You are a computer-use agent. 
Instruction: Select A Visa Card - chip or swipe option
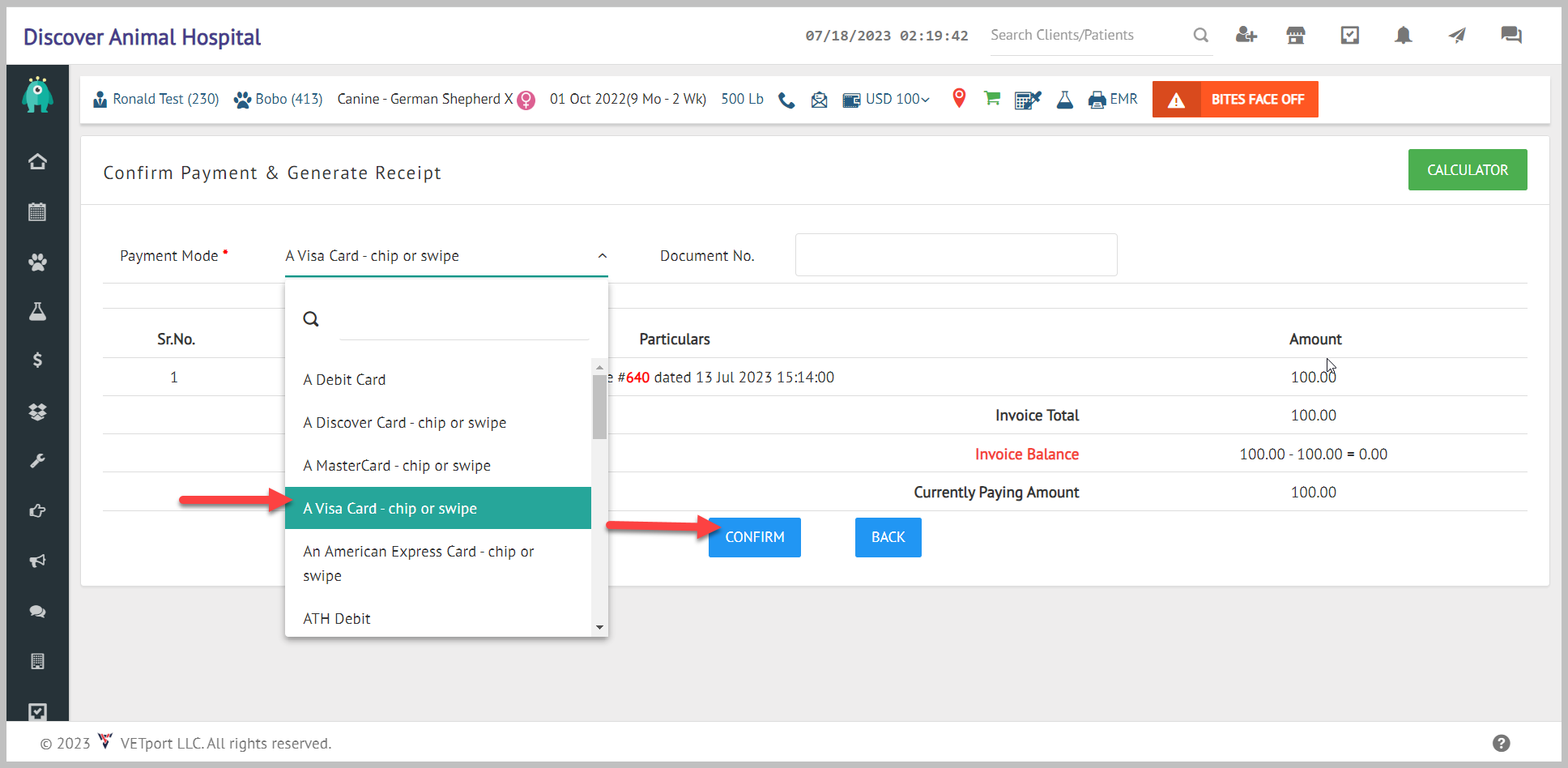(x=438, y=508)
